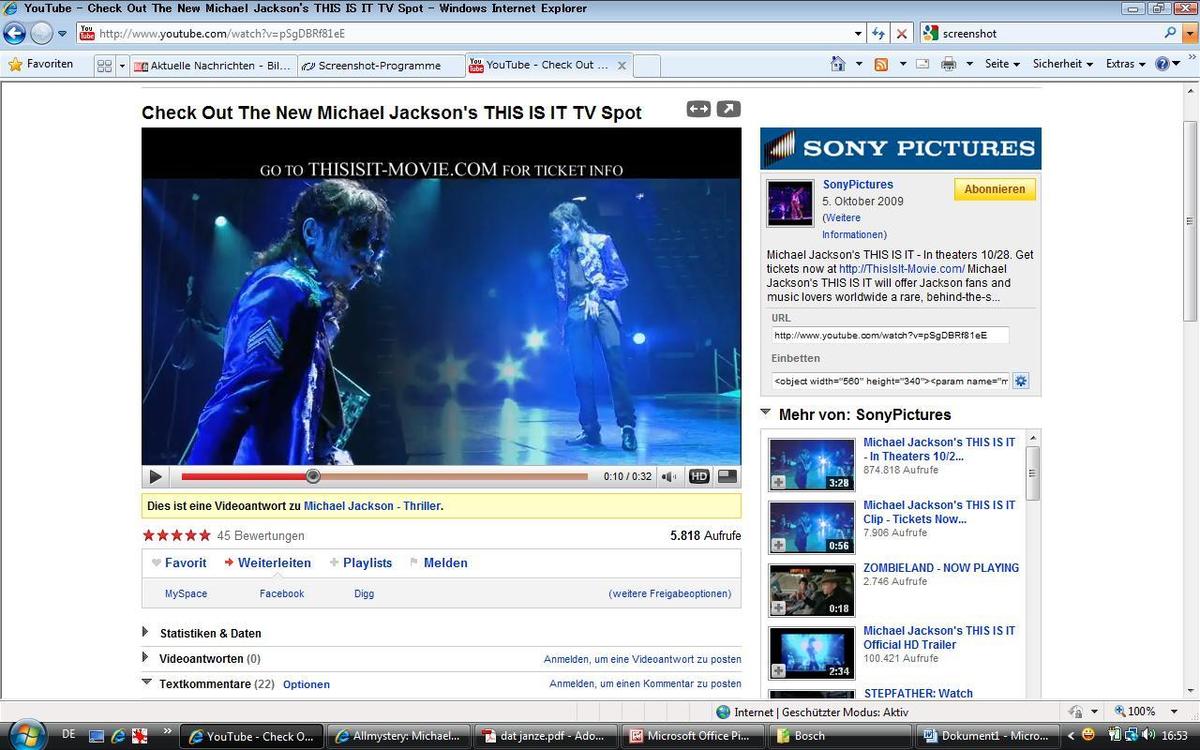
Task: Select the video URL text field
Action: [890, 335]
